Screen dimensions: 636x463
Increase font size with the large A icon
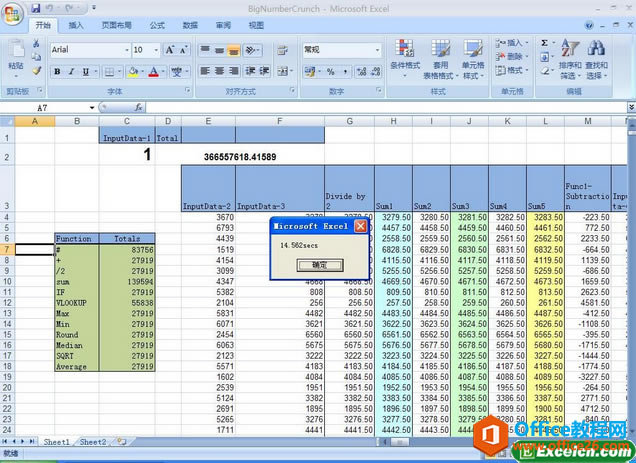pos(170,50)
